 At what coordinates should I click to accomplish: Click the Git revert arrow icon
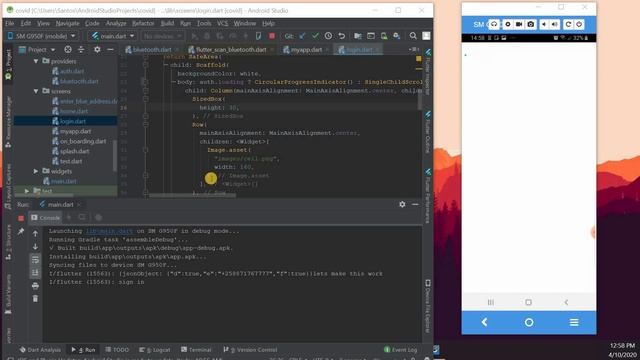point(342,36)
